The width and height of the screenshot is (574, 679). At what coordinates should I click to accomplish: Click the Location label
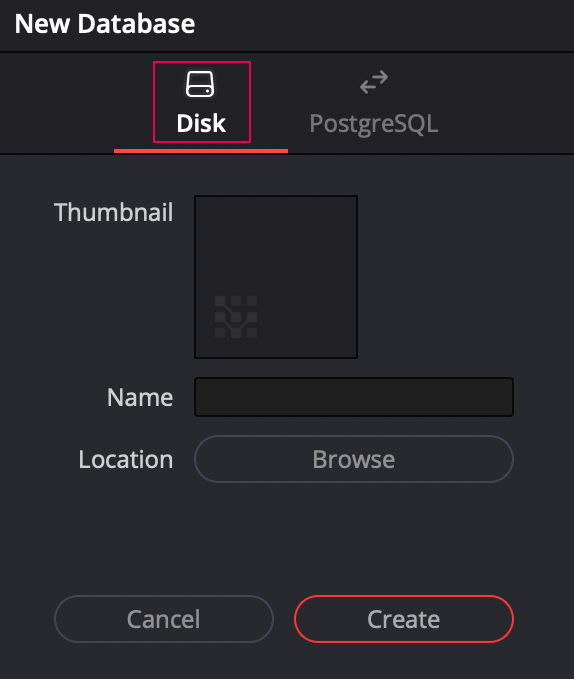tap(126, 459)
